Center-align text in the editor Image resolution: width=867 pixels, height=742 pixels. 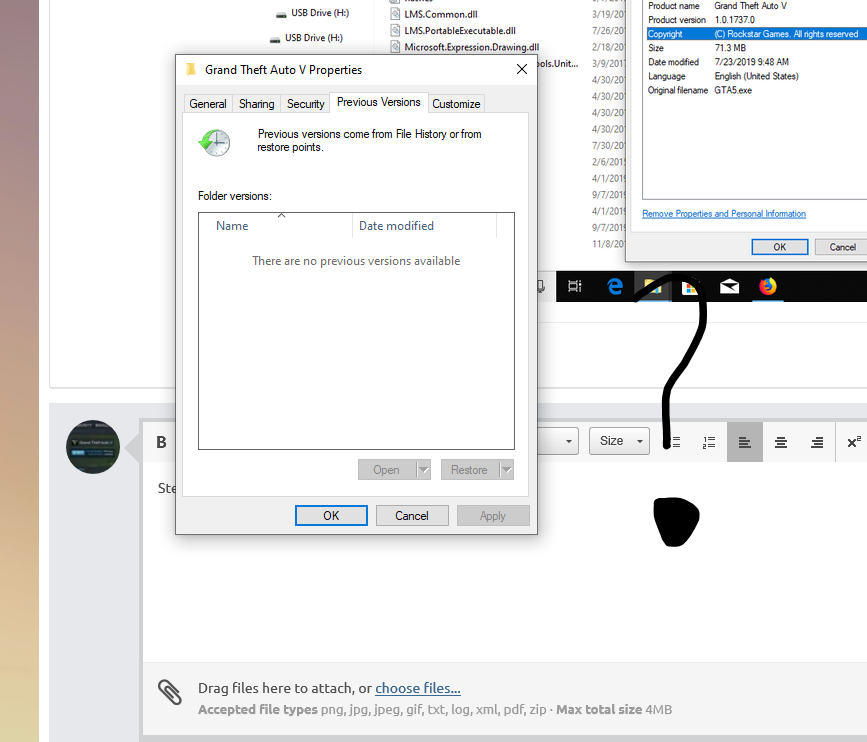pyautogui.click(x=781, y=442)
